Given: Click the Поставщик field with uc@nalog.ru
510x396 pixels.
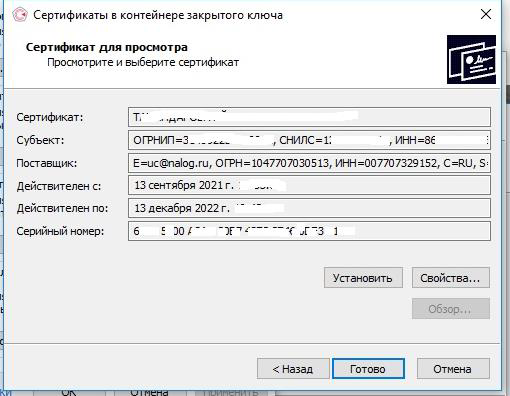Looking at the screenshot, I should click(309, 163).
